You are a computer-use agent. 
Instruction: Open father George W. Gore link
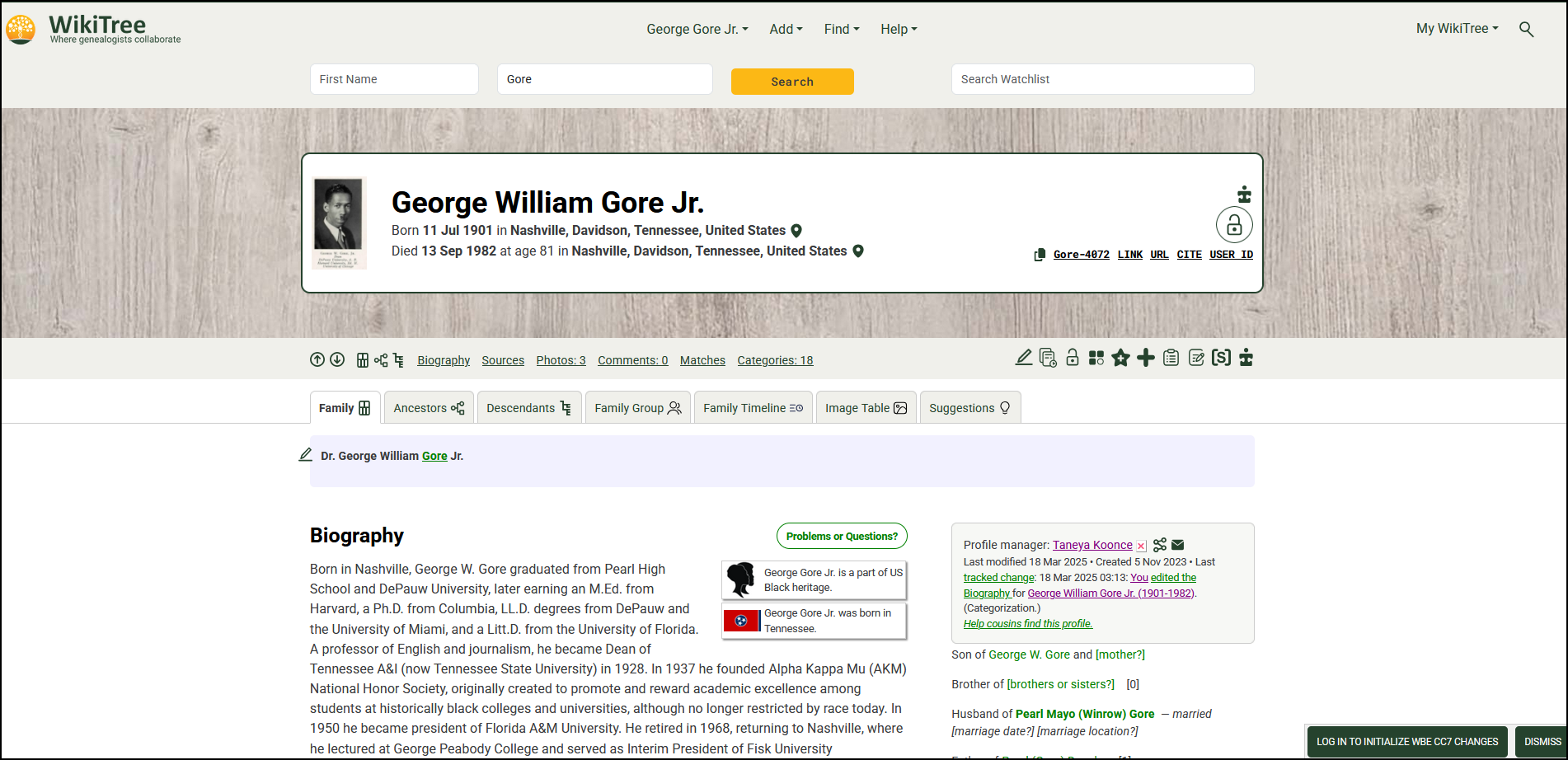(1029, 654)
